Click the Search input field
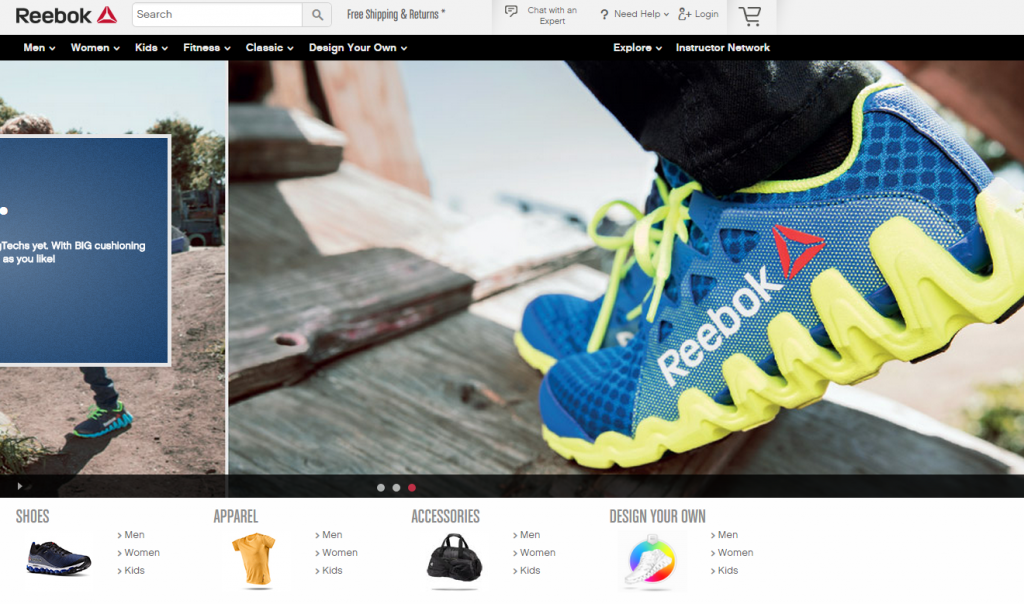The image size is (1024, 604). point(217,14)
